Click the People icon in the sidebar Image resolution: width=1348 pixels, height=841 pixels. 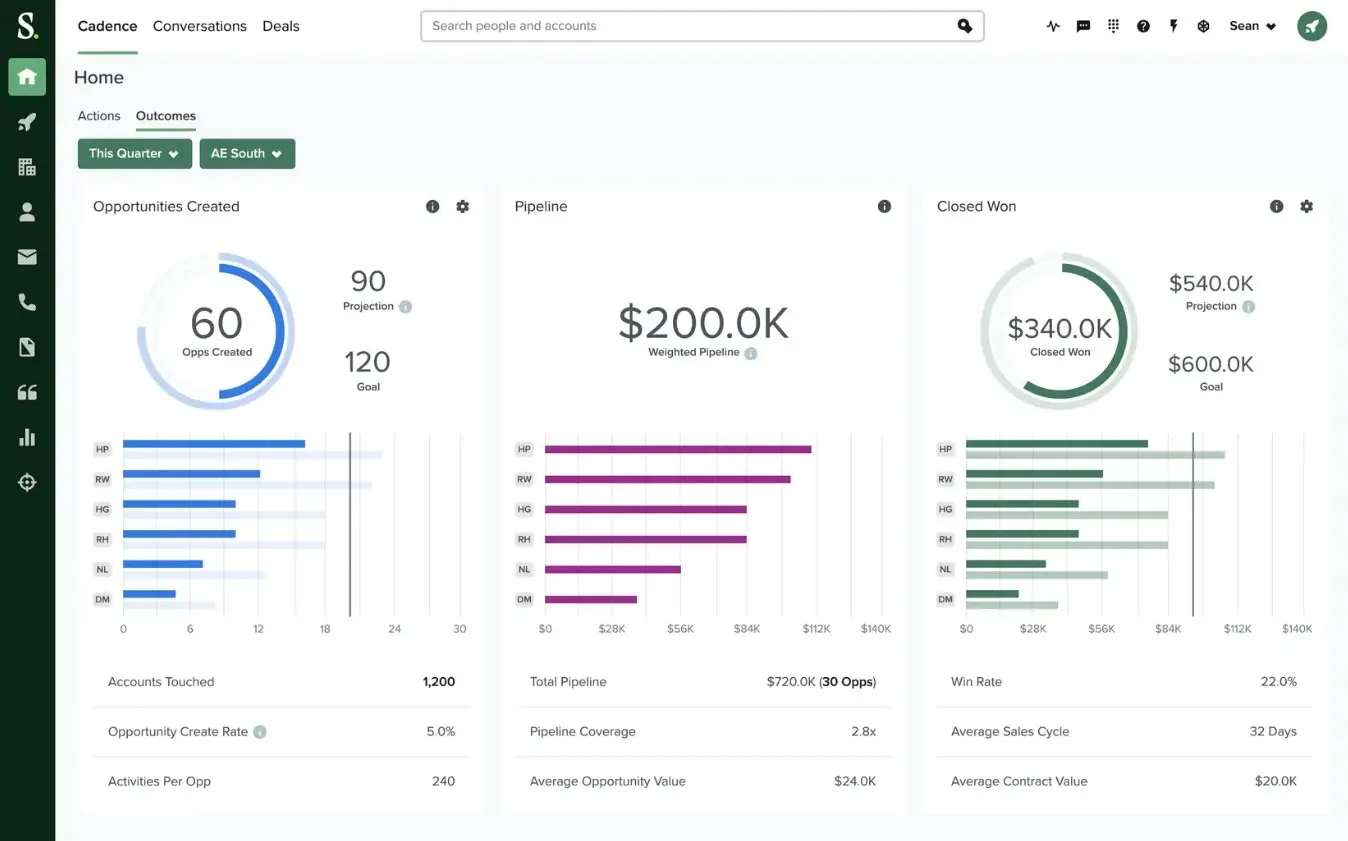coord(27,211)
